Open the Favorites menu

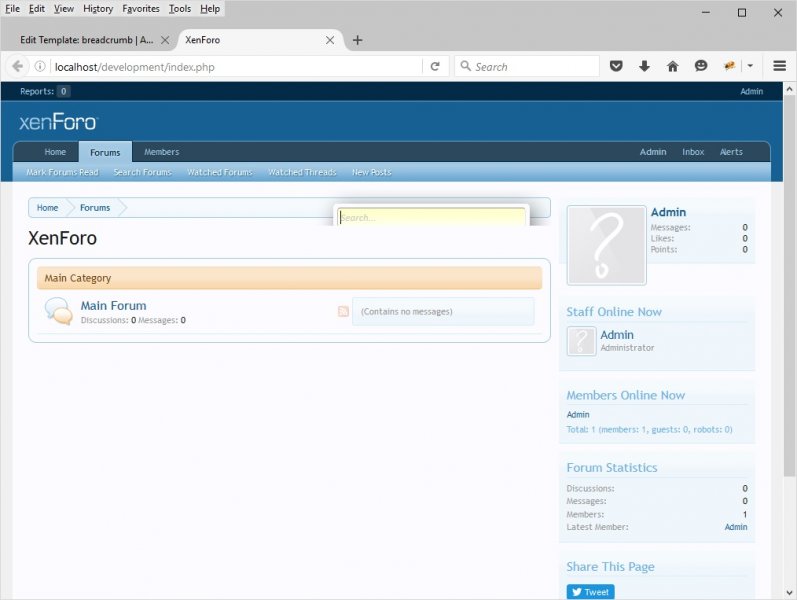coord(141,9)
